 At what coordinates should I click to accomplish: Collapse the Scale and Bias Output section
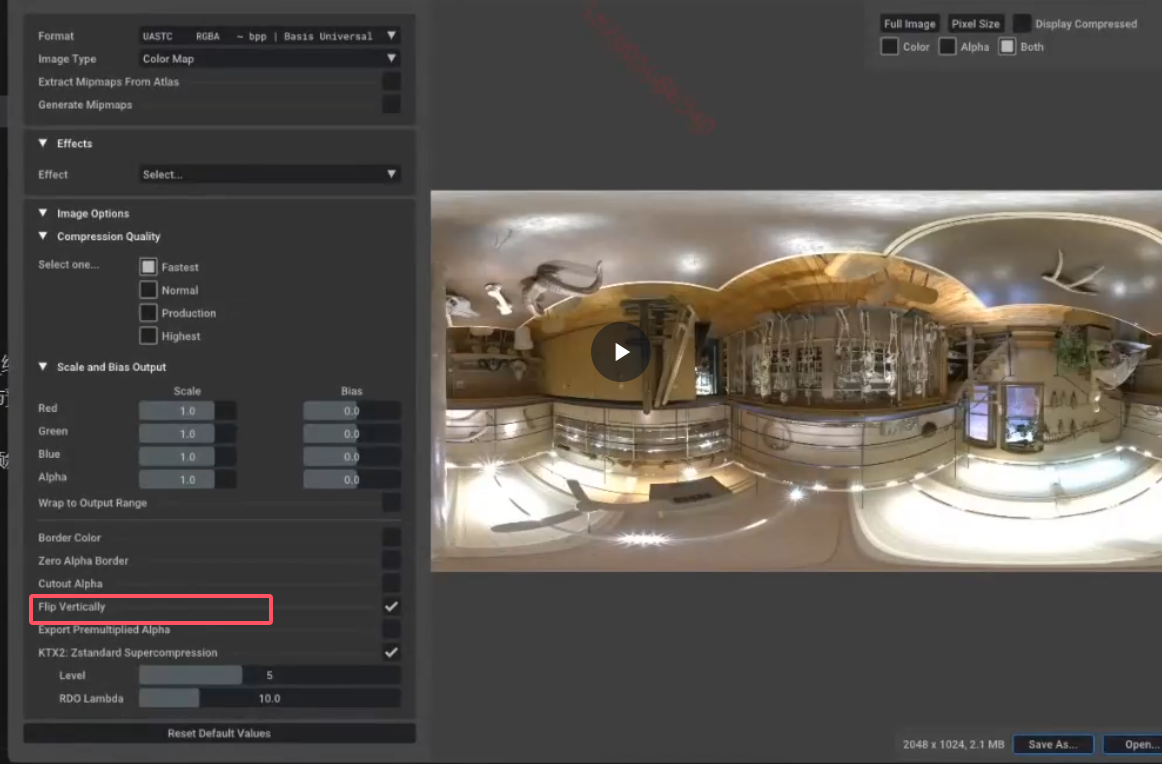tap(43, 366)
